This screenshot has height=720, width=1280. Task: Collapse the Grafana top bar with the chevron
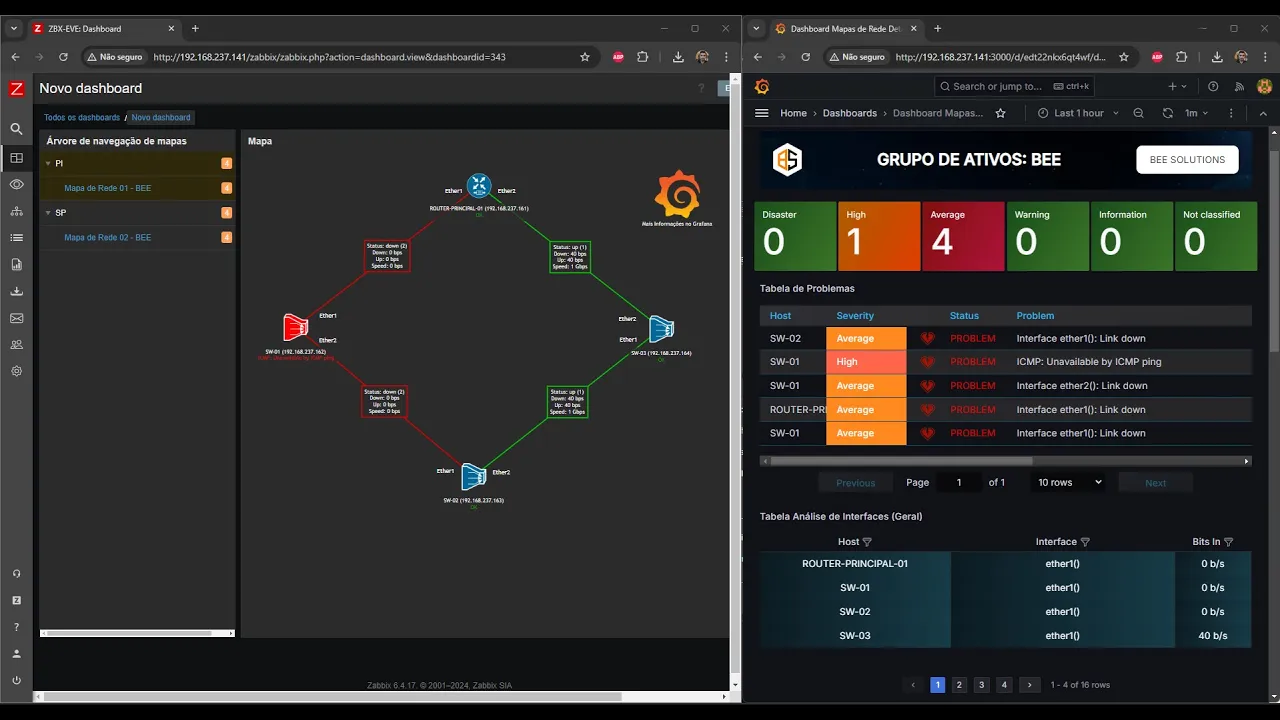(x=1263, y=113)
